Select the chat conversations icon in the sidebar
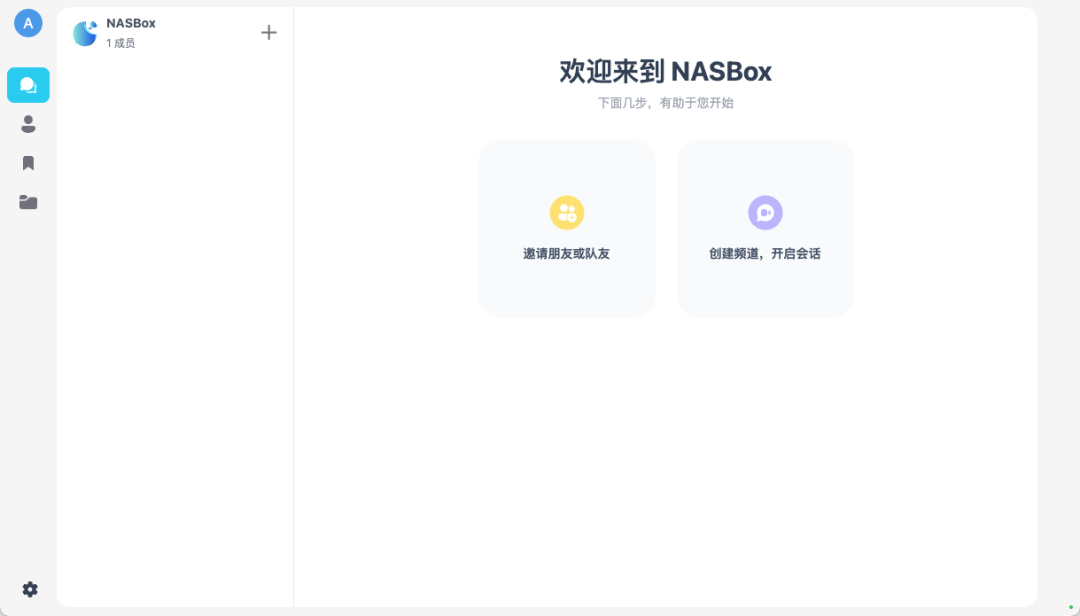The image size is (1080, 616). click(27, 85)
